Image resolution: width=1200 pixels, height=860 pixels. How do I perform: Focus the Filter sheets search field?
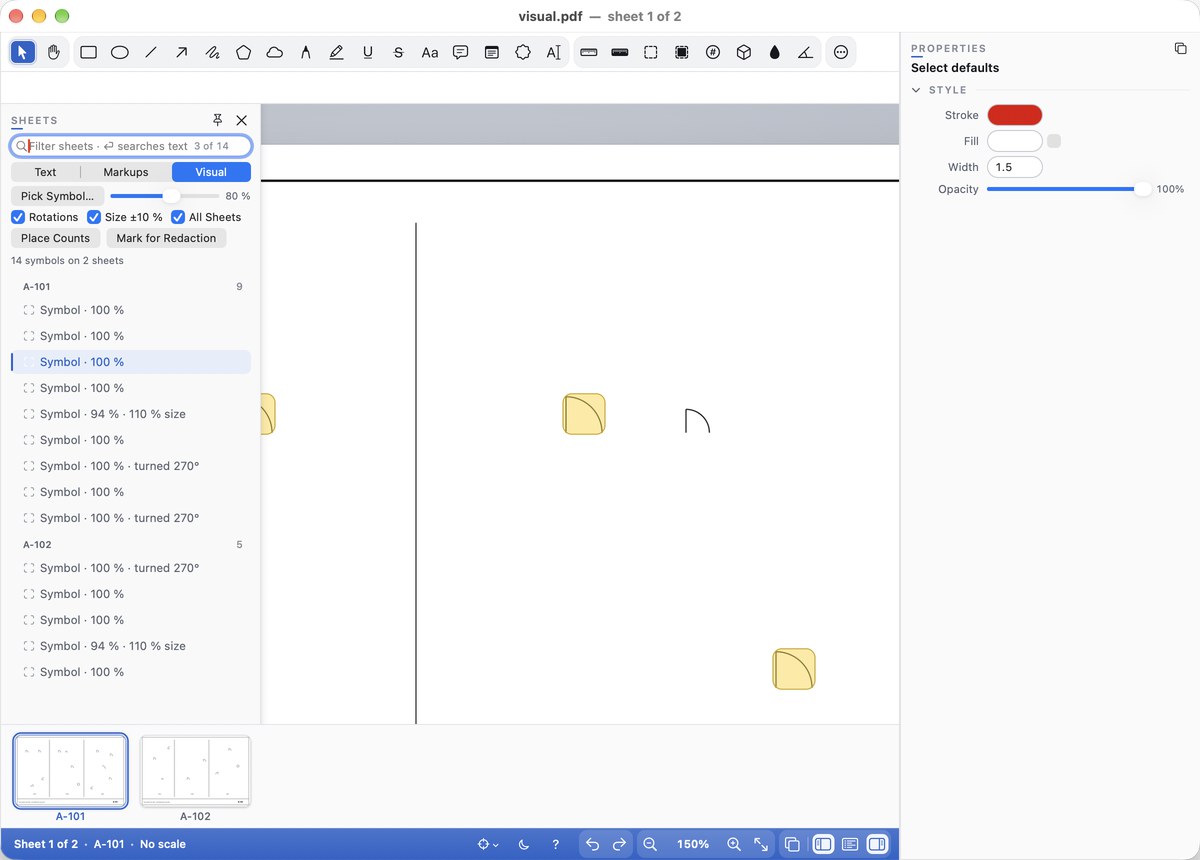point(131,146)
